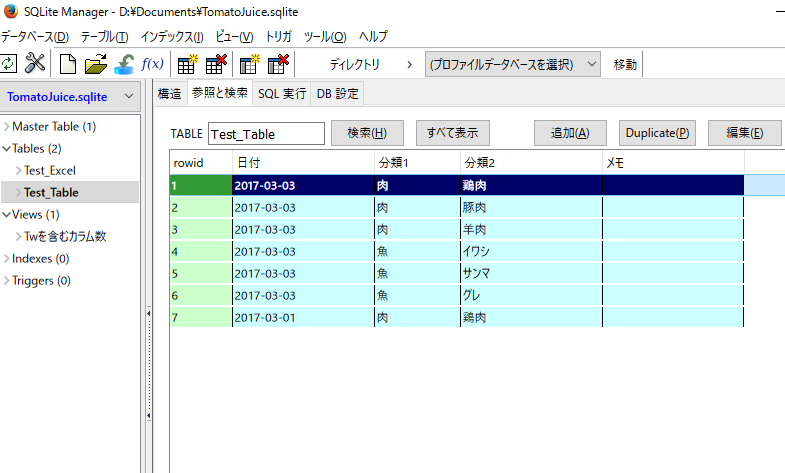Click the drop table icon

pos(216,64)
